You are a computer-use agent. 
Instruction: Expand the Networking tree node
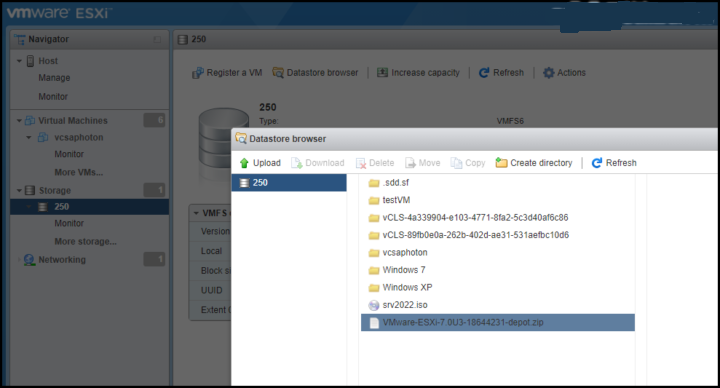coord(19,260)
